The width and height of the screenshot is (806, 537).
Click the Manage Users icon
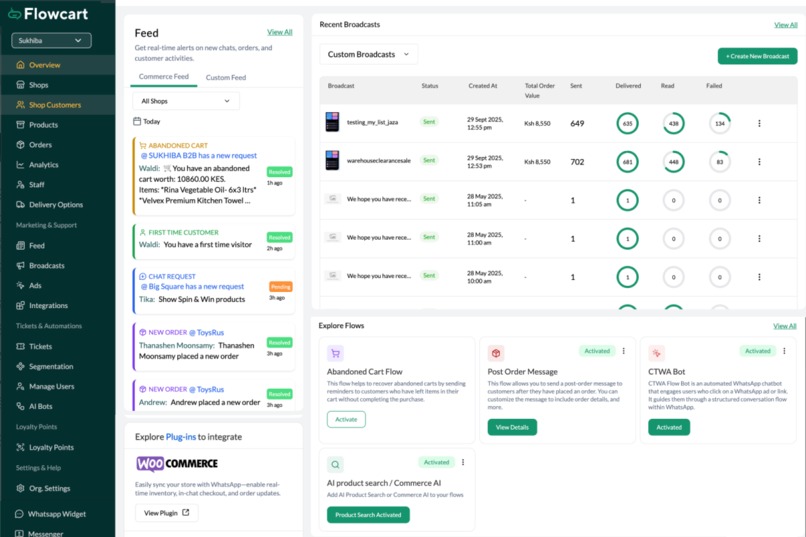point(21,386)
